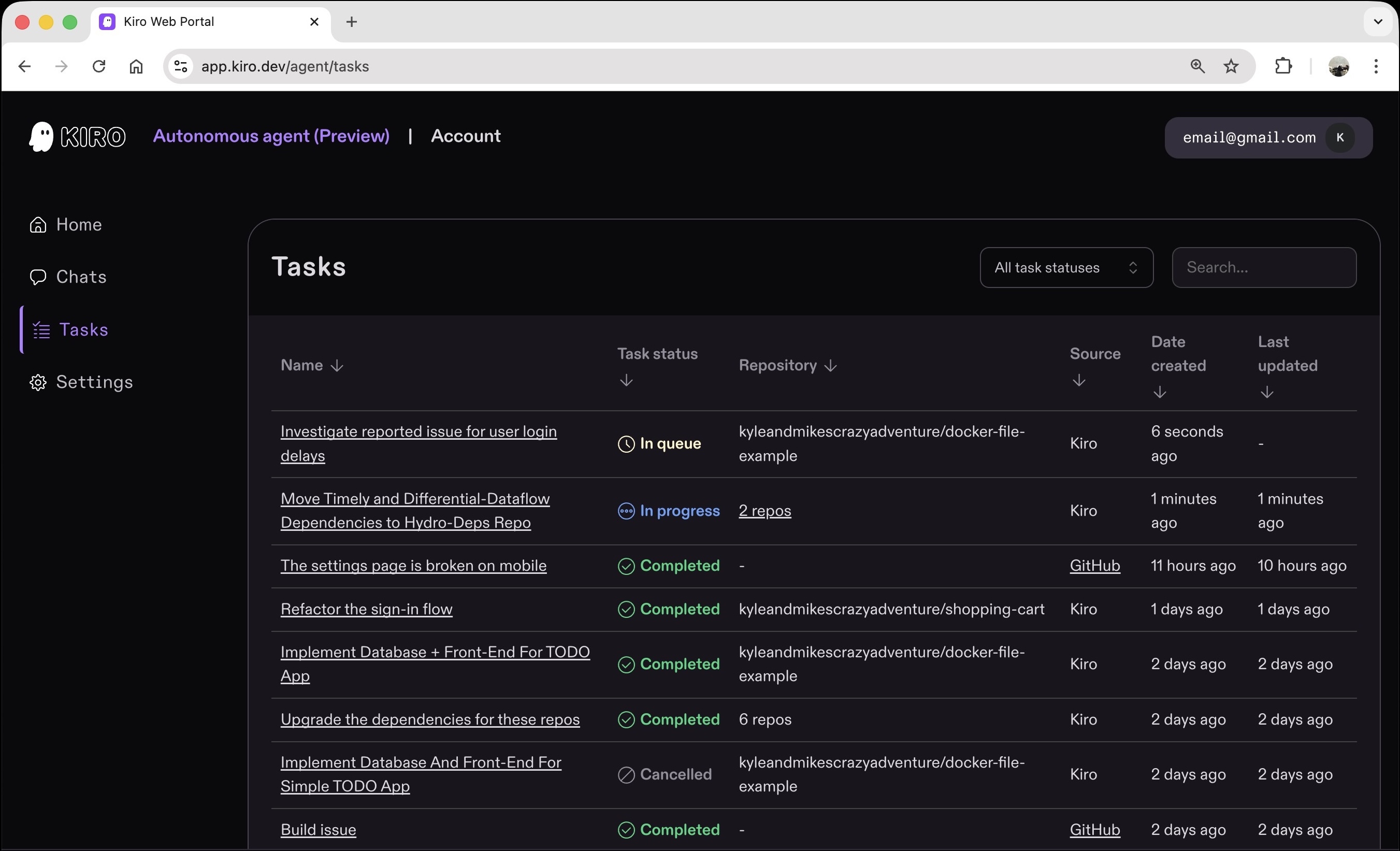
Task: Click the site info icon in address bar
Action: tap(181, 66)
